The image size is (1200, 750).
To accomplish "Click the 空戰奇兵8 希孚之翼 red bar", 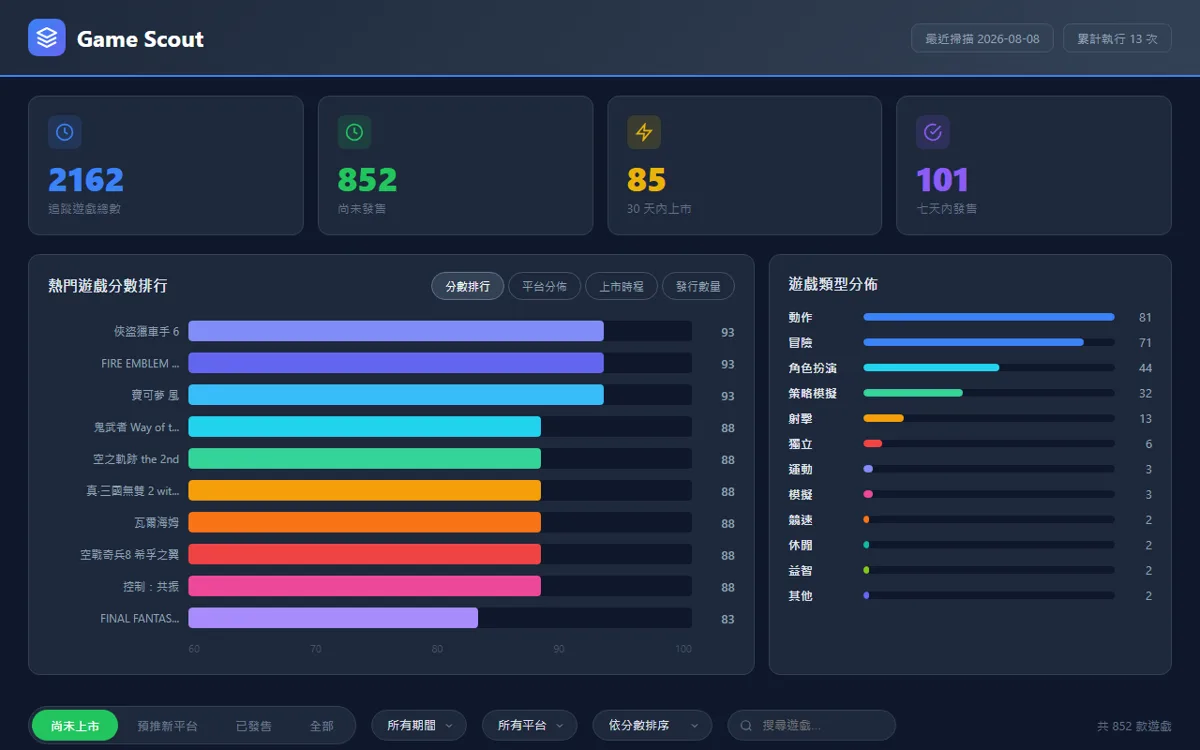I will click(365, 555).
